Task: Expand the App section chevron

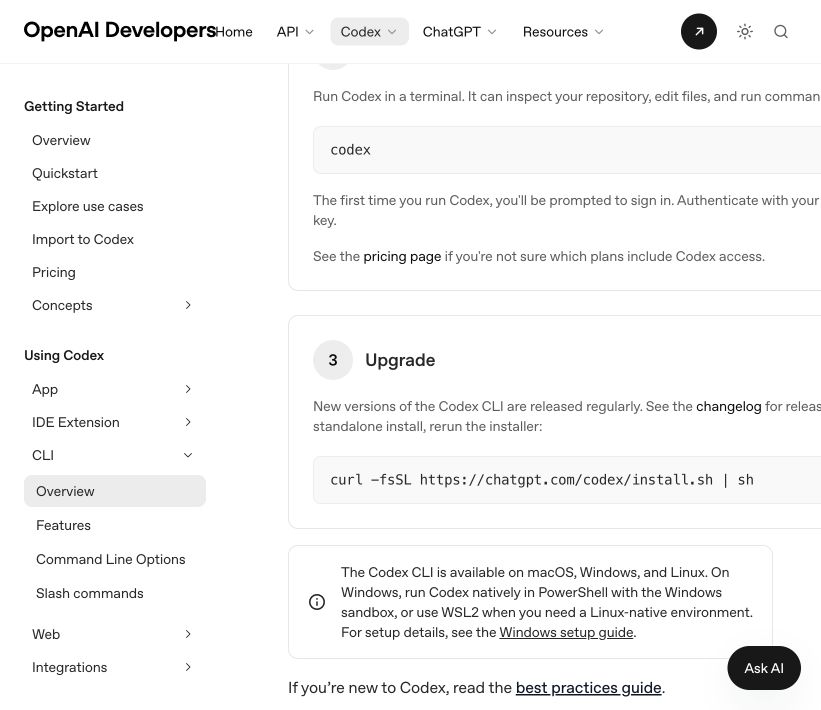Action: pyautogui.click(x=188, y=389)
